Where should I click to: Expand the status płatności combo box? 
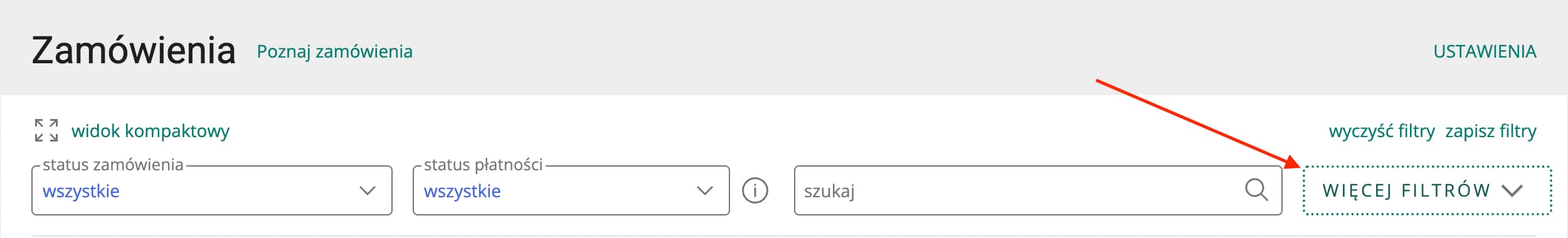tap(571, 190)
